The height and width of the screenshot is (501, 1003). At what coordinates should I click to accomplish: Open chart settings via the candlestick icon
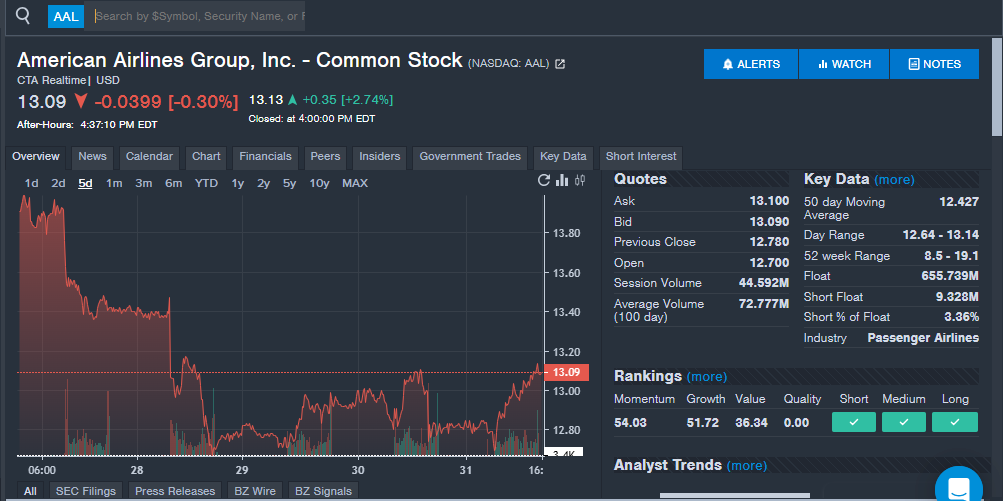[579, 181]
